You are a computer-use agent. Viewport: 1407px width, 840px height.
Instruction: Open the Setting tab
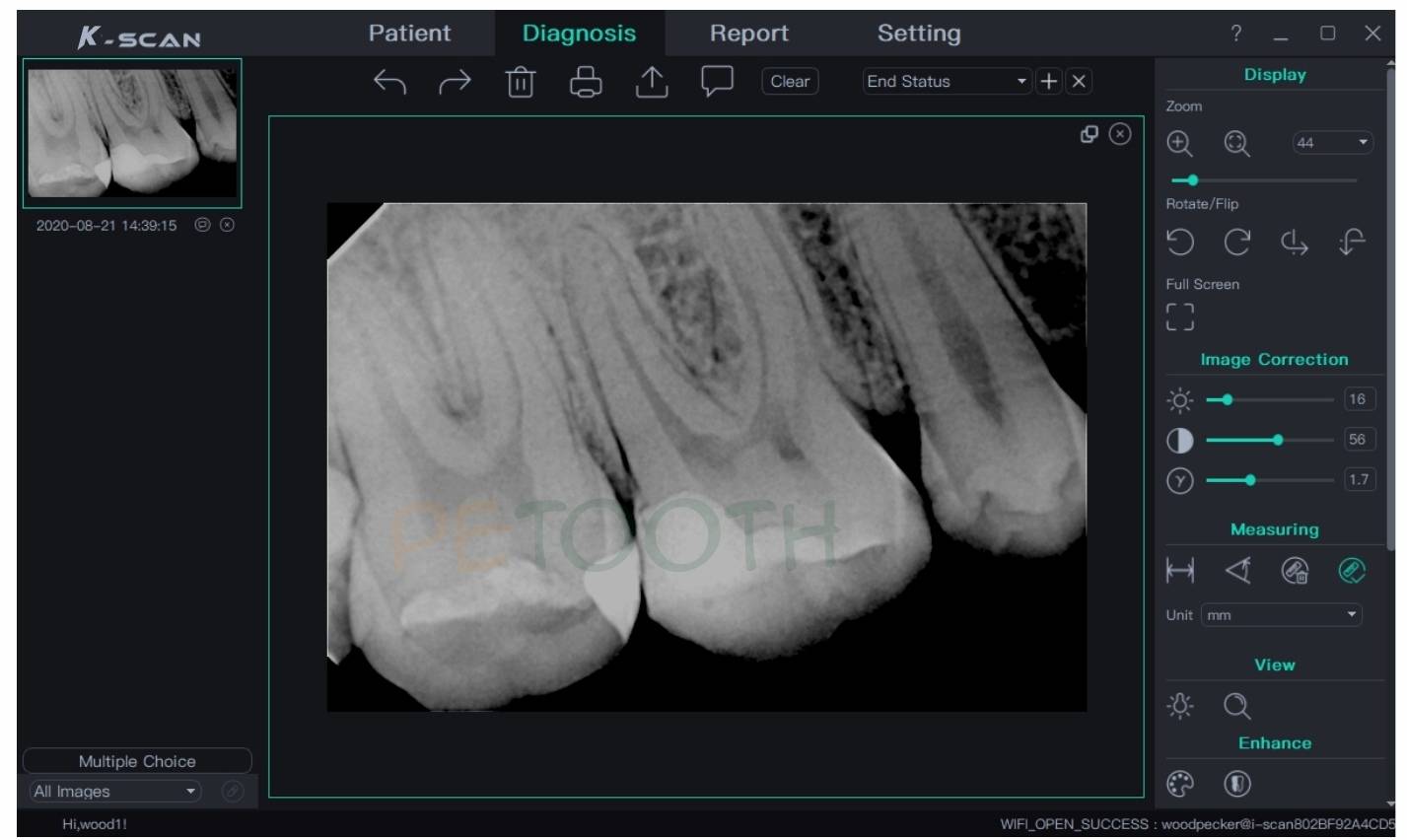click(x=919, y=34)
